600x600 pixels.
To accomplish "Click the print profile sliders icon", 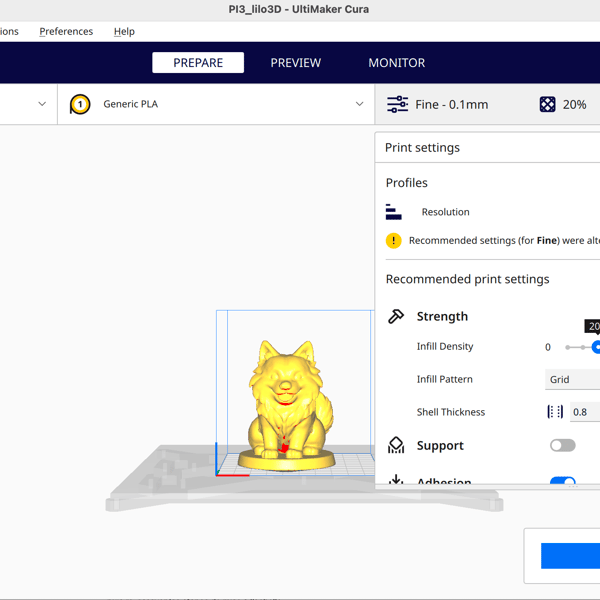I will pos(397,104).
